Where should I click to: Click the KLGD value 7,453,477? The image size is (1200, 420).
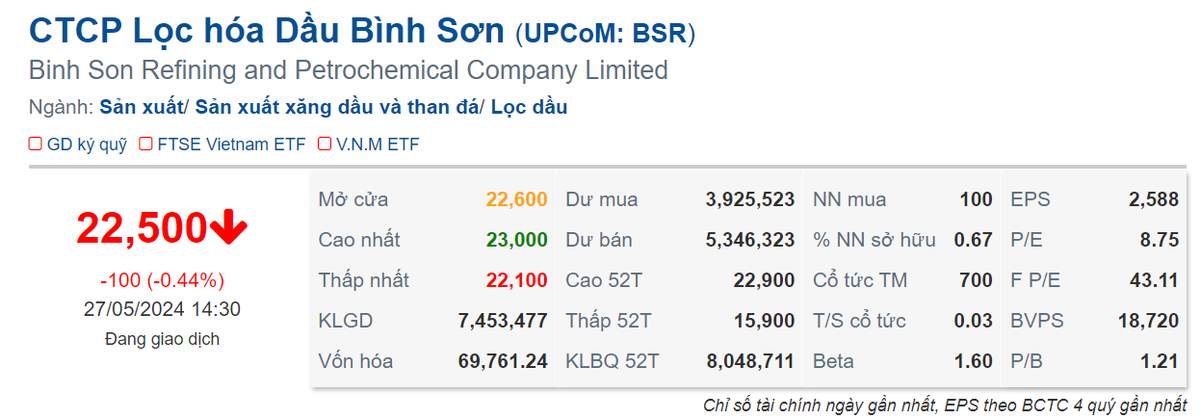[501, 321]
